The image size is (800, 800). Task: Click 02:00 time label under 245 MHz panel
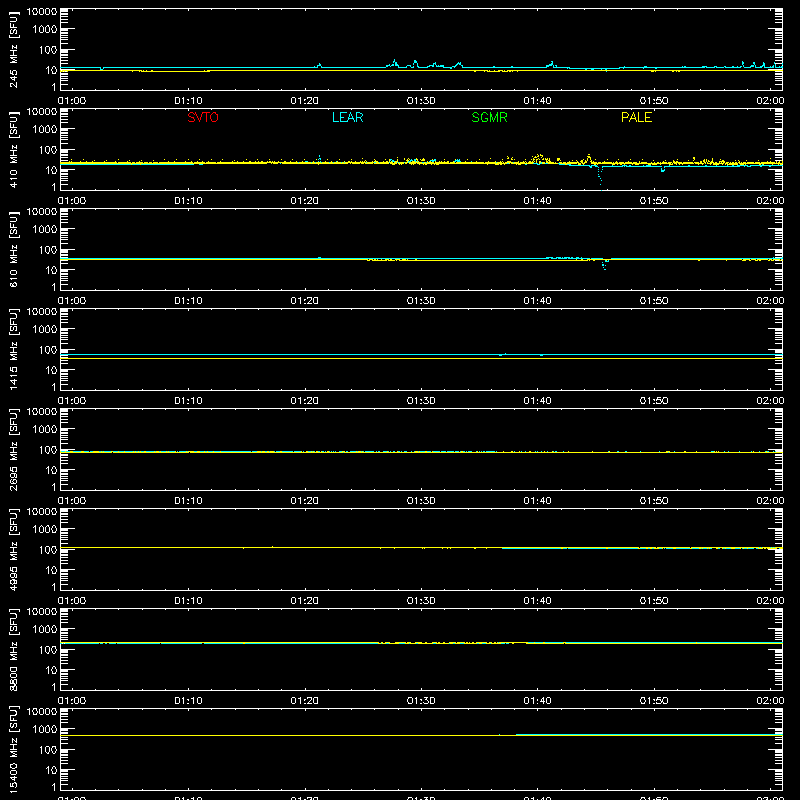click(x=770, y=101)
